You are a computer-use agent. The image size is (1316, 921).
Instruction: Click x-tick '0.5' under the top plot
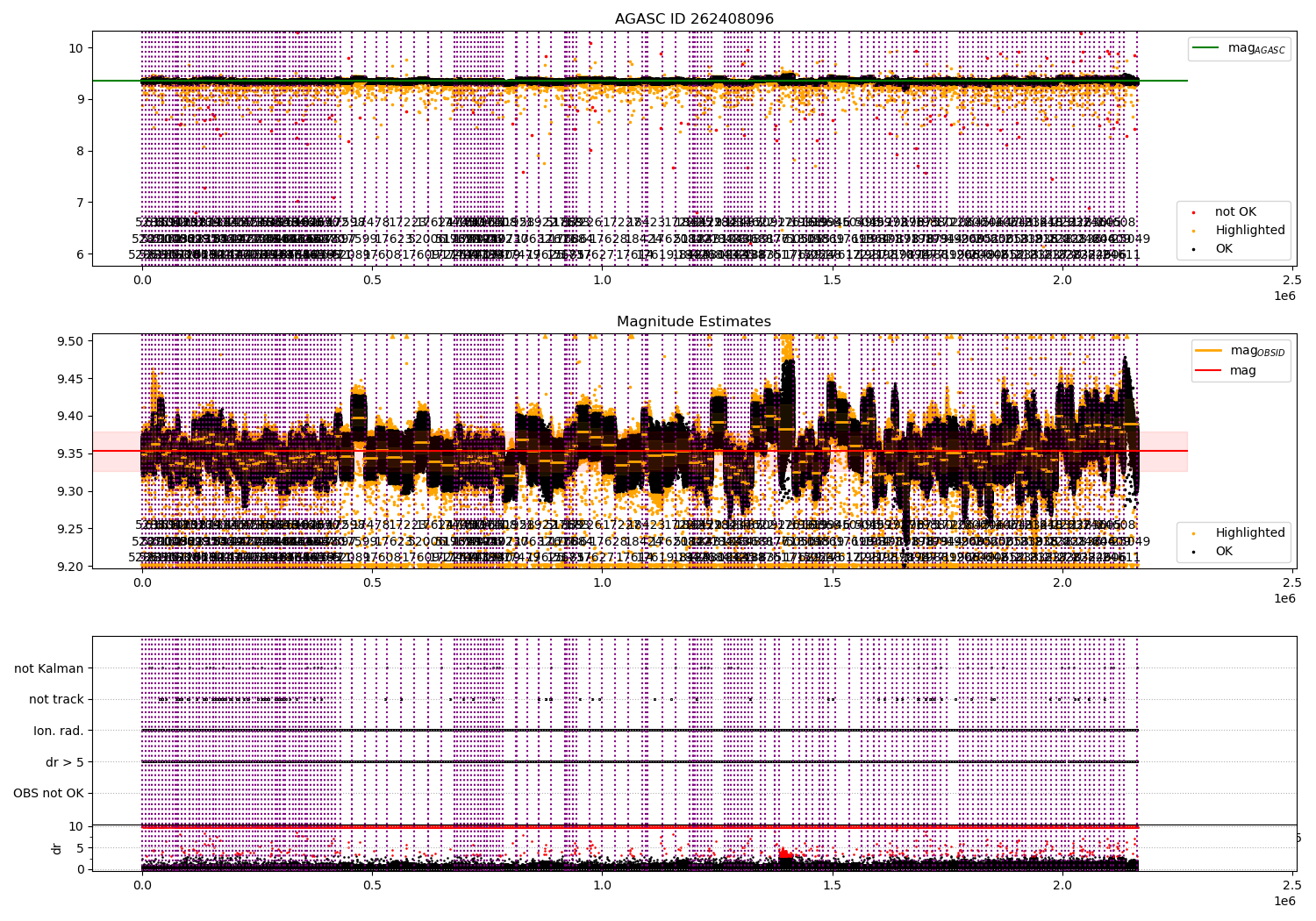[x=372, y=281]
